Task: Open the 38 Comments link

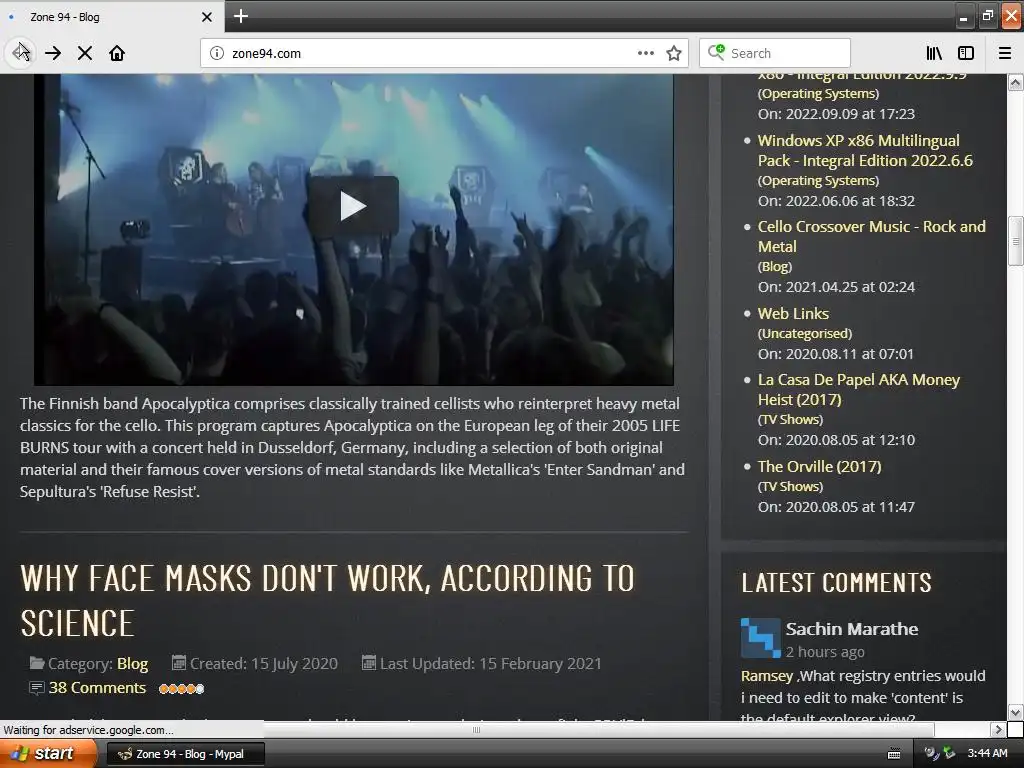Action: [x=97, y=688]
